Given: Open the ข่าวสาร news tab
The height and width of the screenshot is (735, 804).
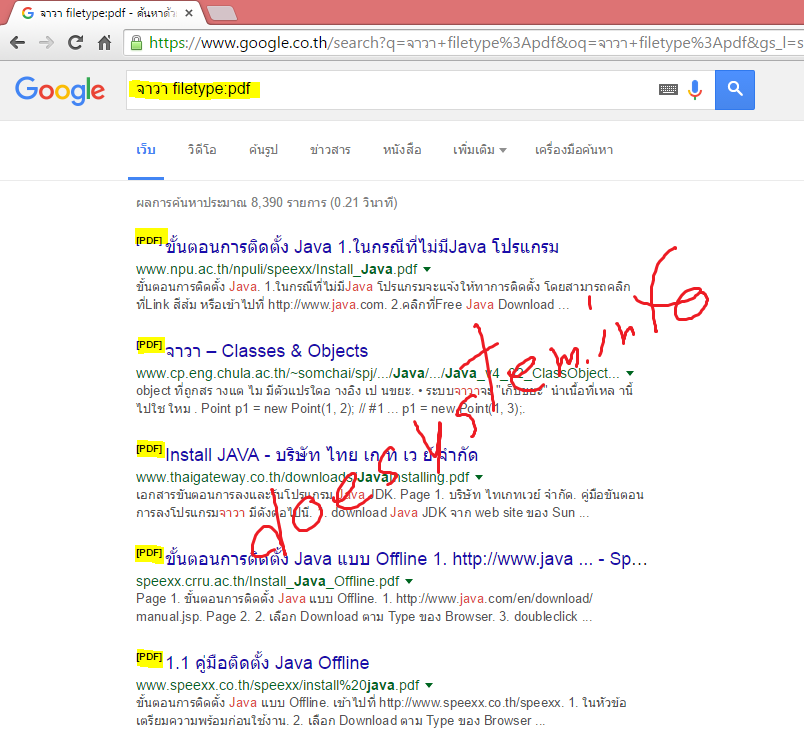Looking at the screenshot, I should coord(330,150).
